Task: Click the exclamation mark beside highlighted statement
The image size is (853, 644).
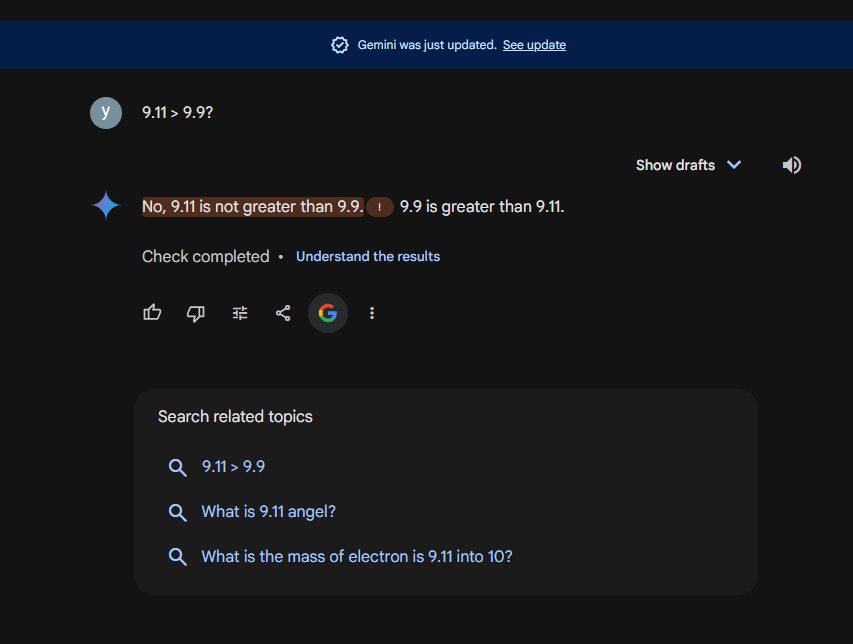Action: 380,207
